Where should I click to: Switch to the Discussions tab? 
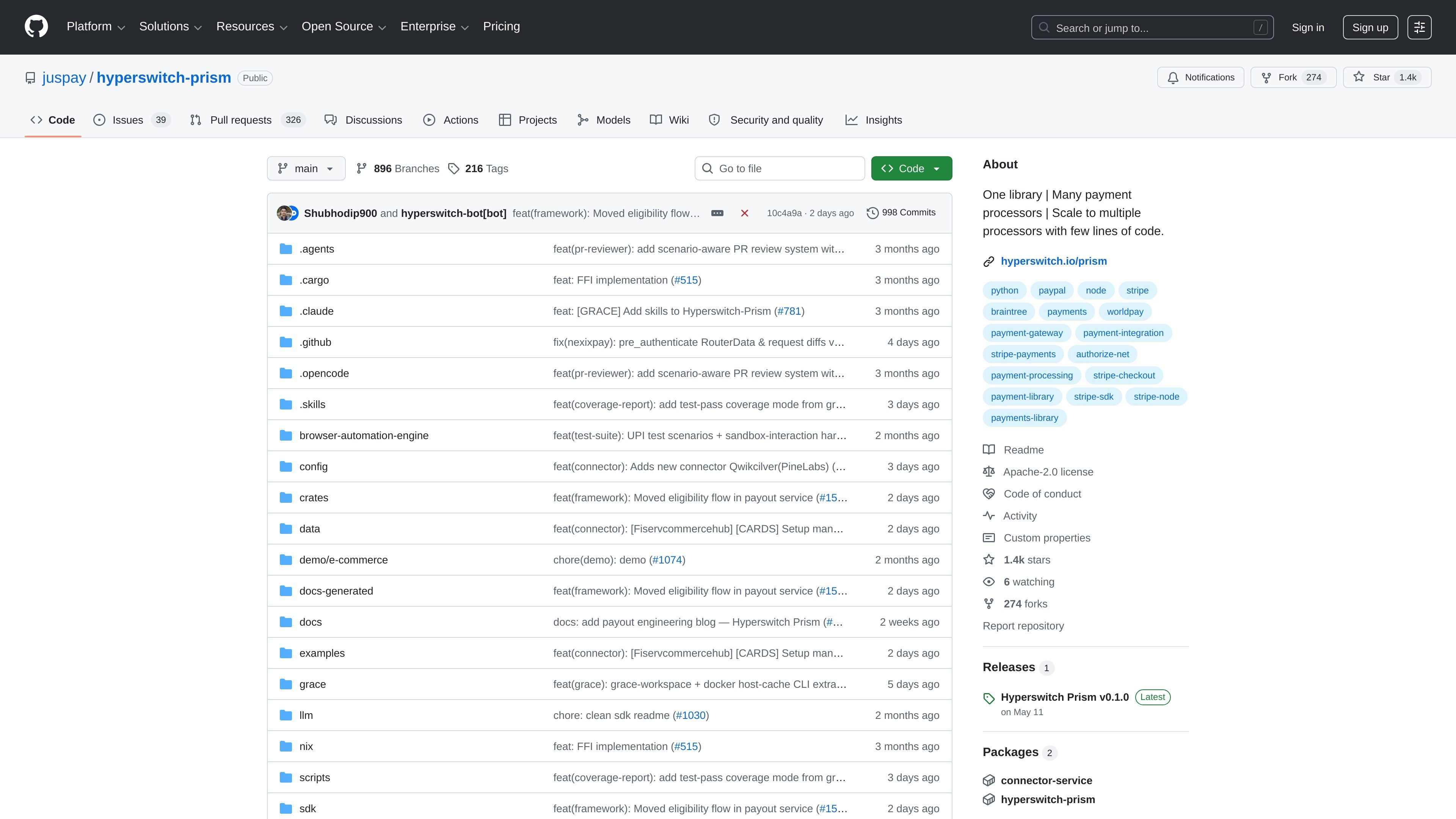coord(364,120)
